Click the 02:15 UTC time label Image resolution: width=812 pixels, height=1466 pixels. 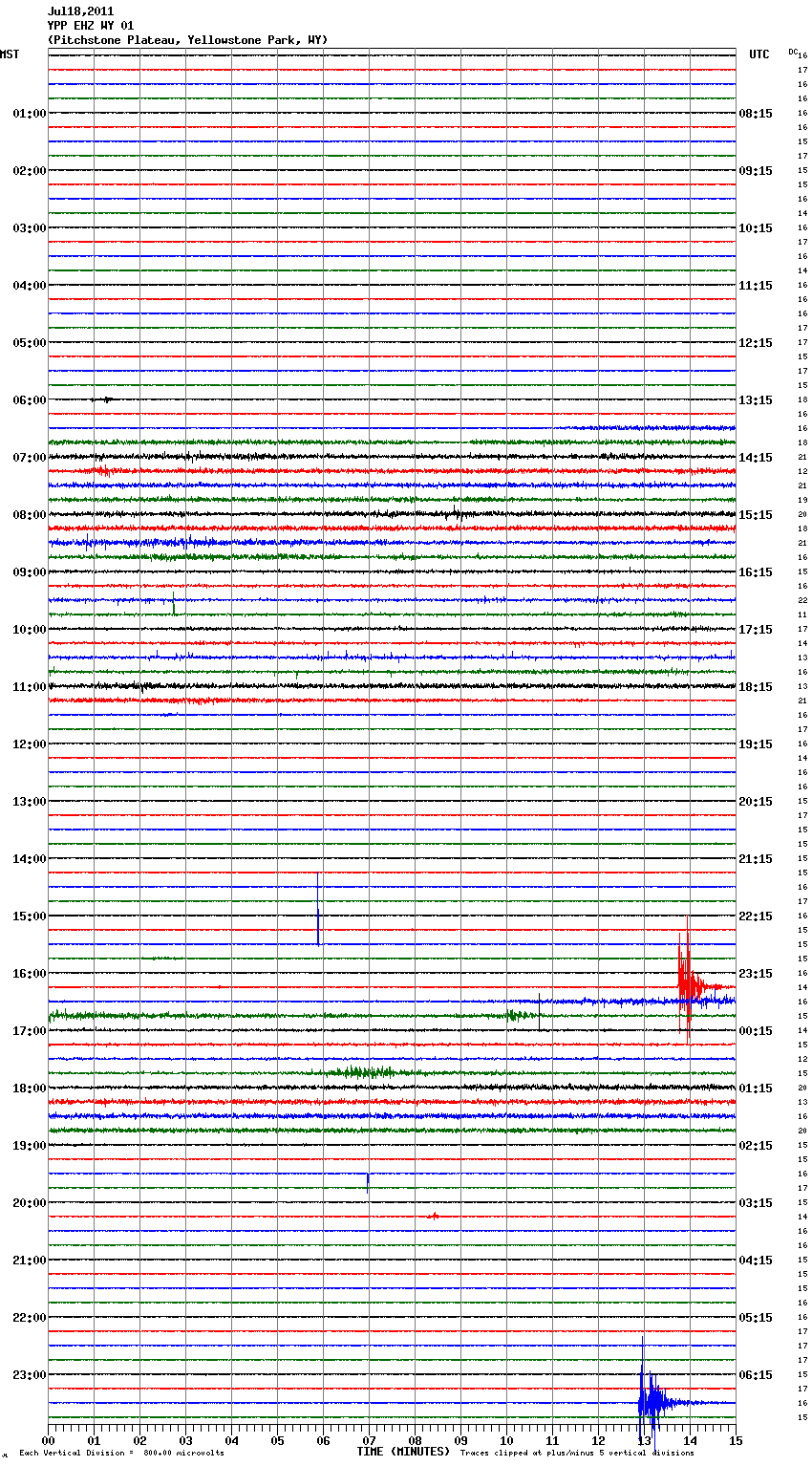756,1146
